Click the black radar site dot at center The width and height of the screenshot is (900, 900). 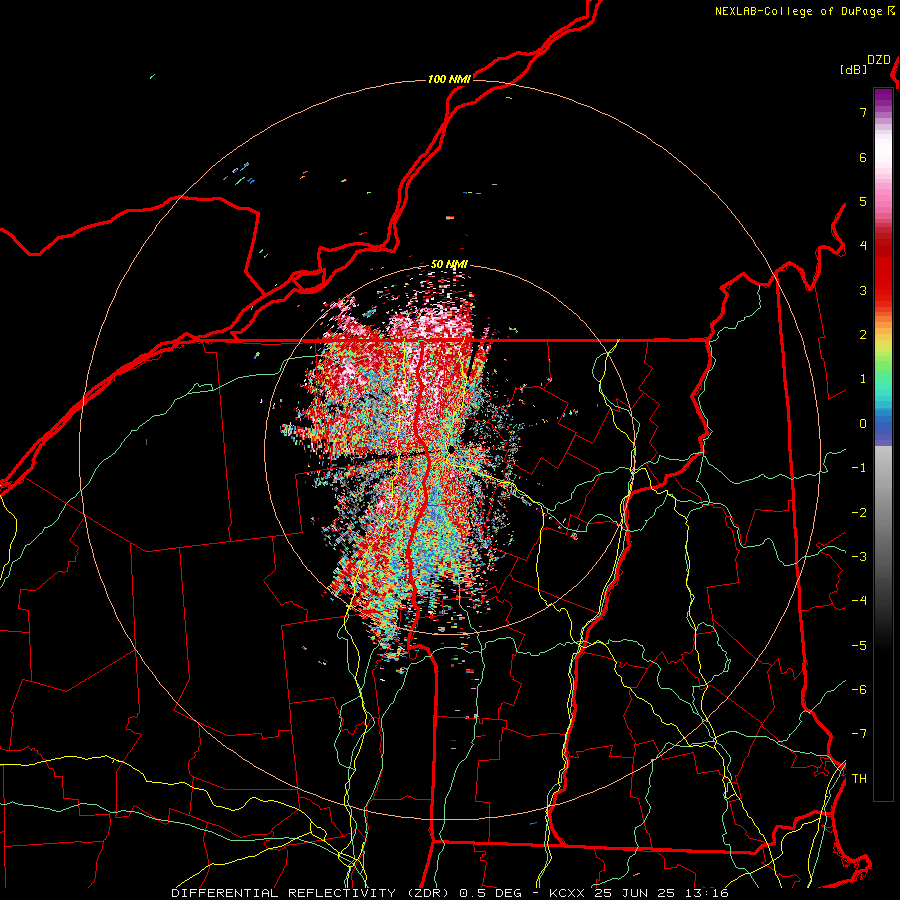(x=451, y=449)
